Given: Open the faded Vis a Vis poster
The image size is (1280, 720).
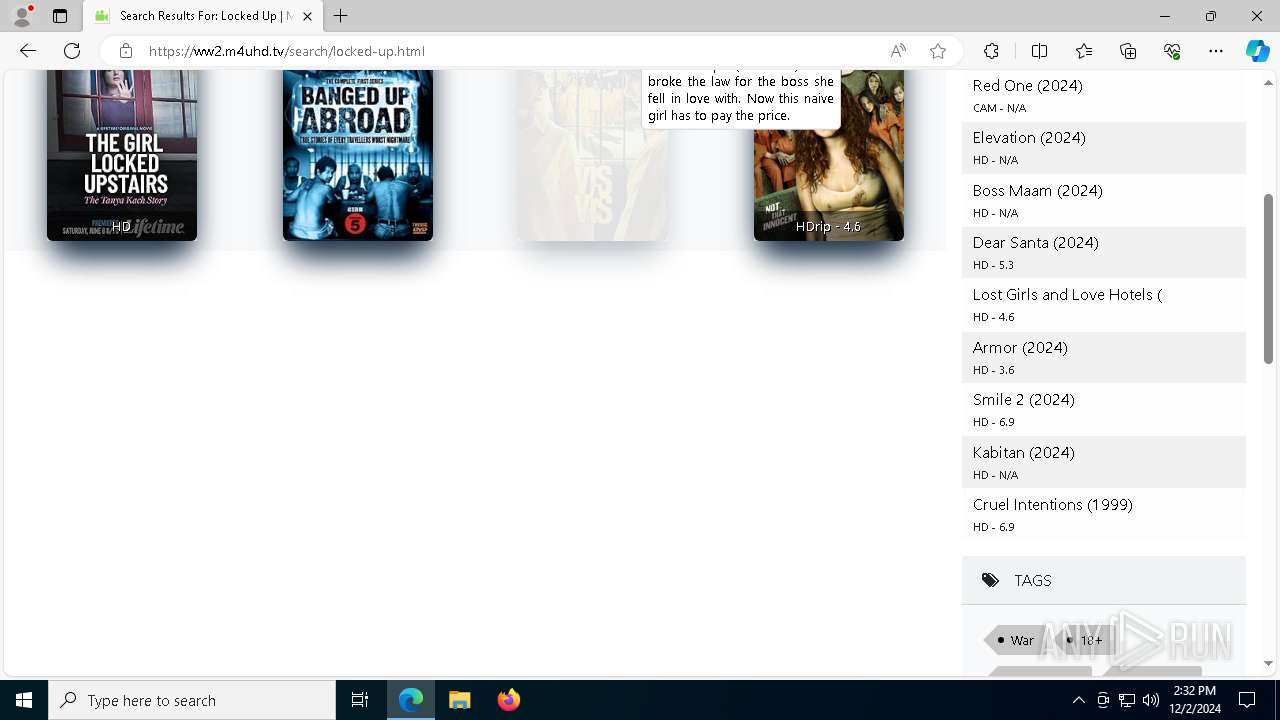Looking at the screenshot, I should click(593, 155).
